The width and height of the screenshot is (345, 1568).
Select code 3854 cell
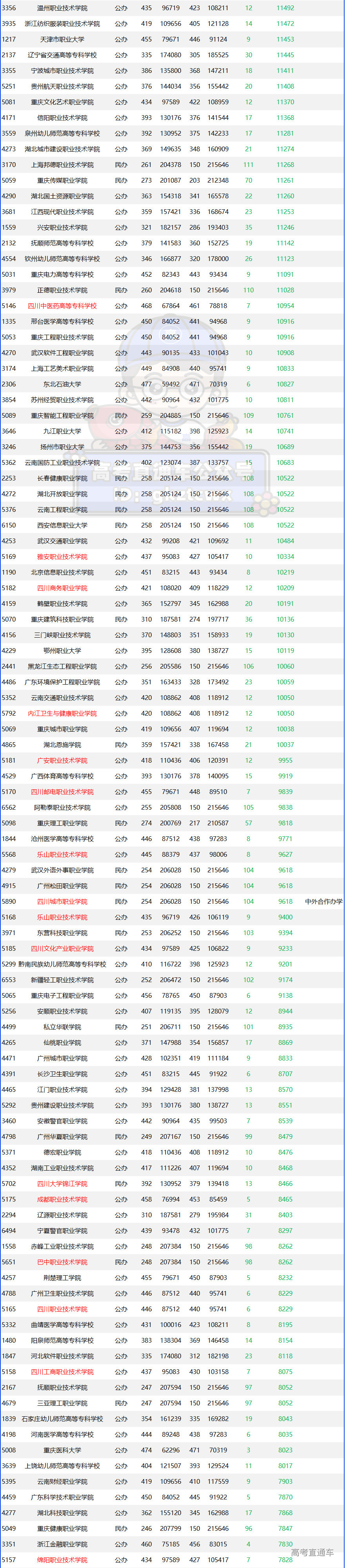coord(9,400)
